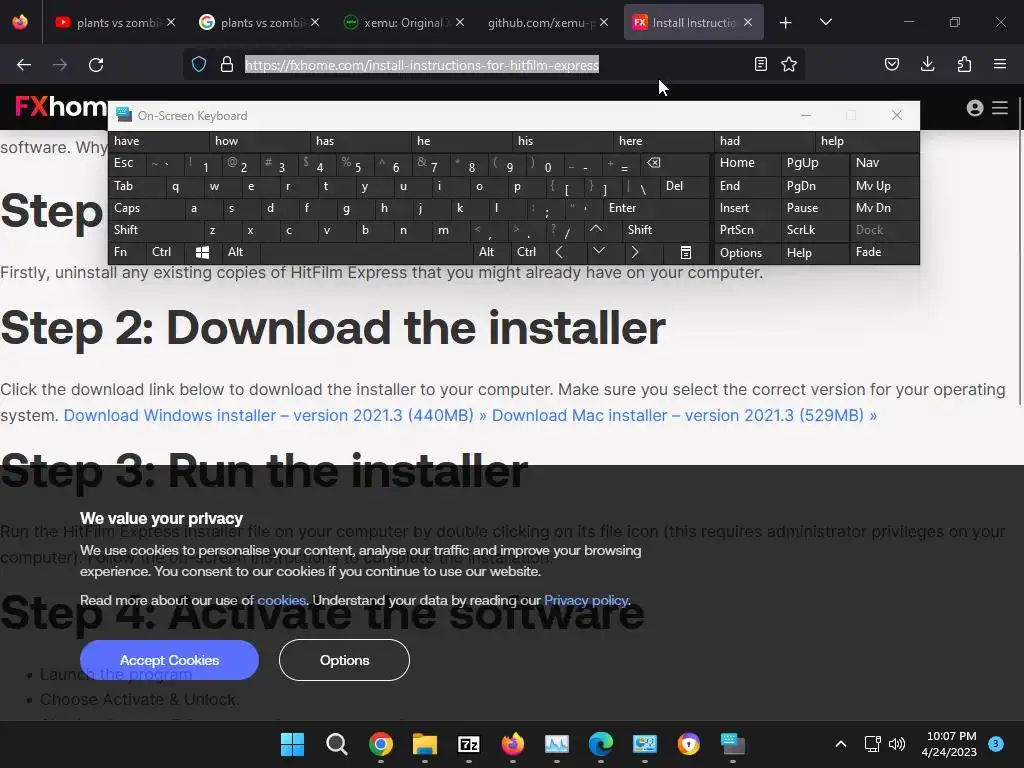
Task: Click the PrtScn key on keyboard
Action: click(x=748, y=230)
